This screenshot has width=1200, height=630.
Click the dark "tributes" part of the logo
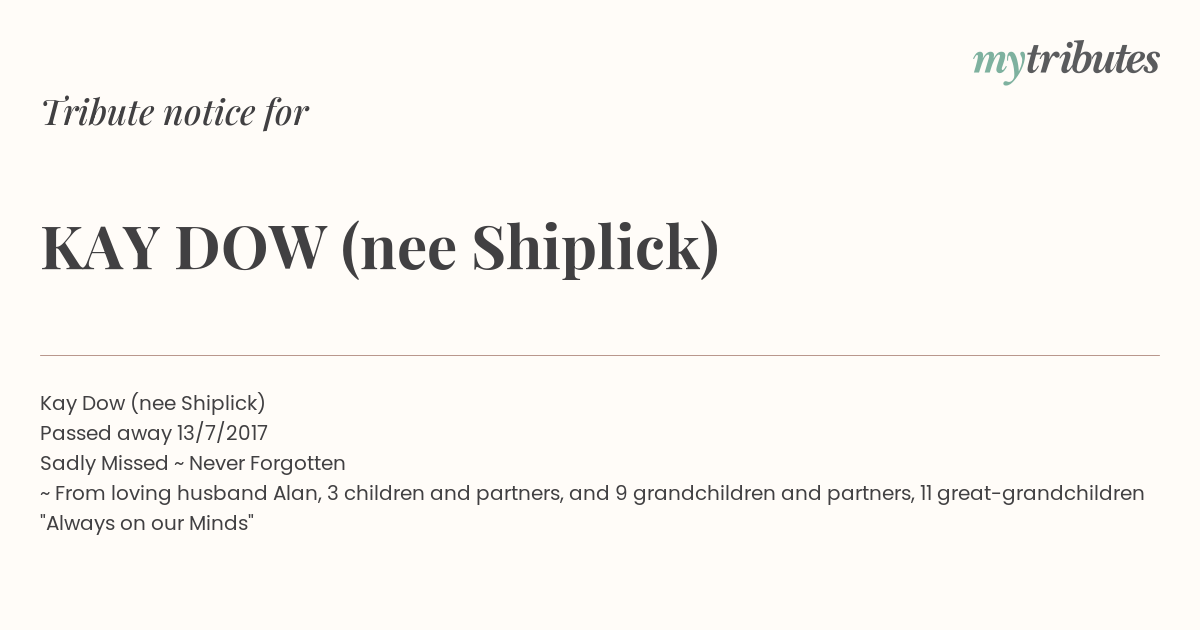tap(1092, 60)
